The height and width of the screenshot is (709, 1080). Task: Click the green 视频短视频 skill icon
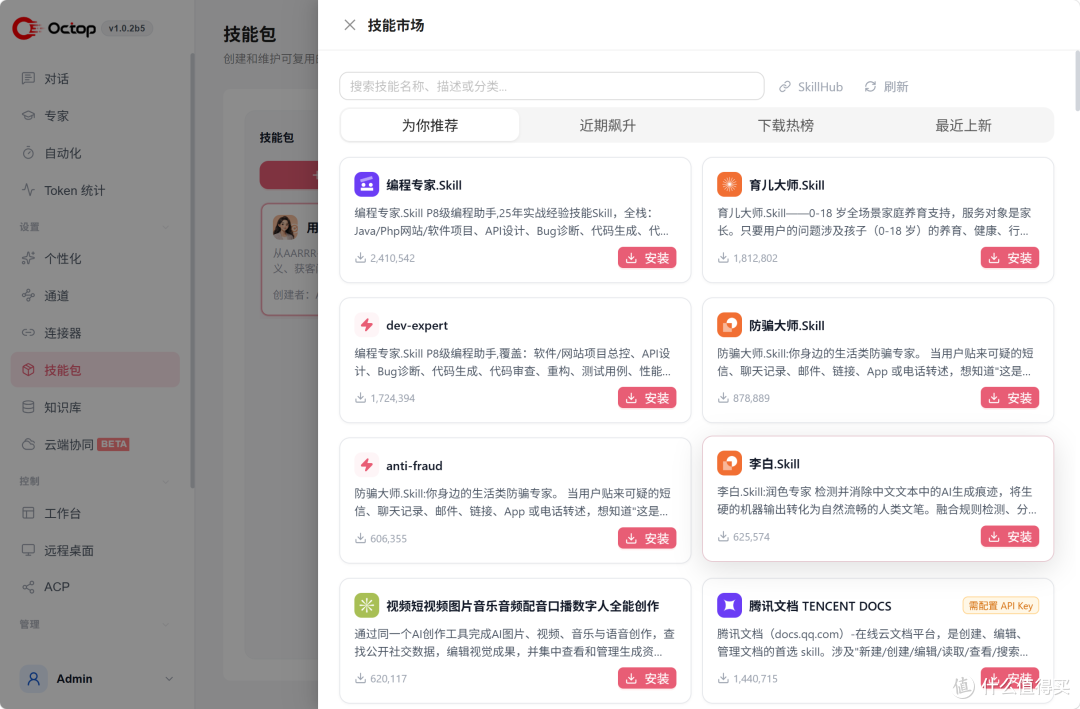click(366, 606)
